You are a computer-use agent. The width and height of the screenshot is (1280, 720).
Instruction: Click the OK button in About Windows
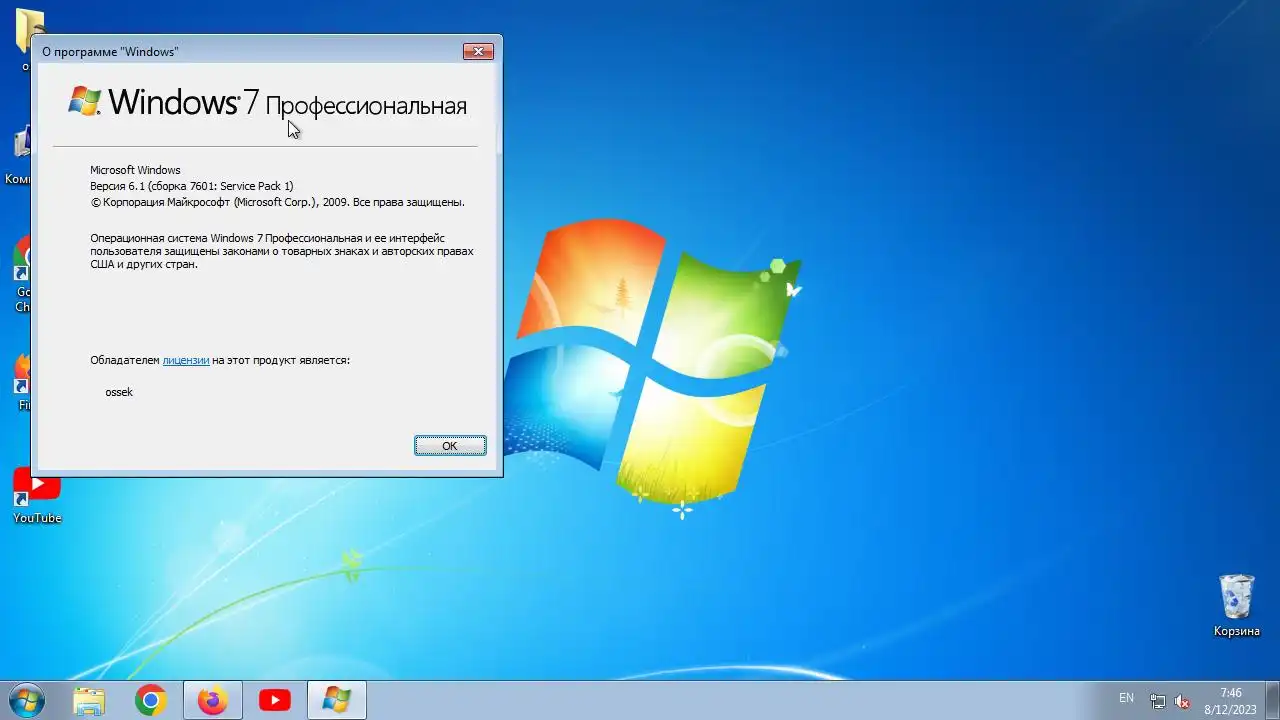point(450,446)
